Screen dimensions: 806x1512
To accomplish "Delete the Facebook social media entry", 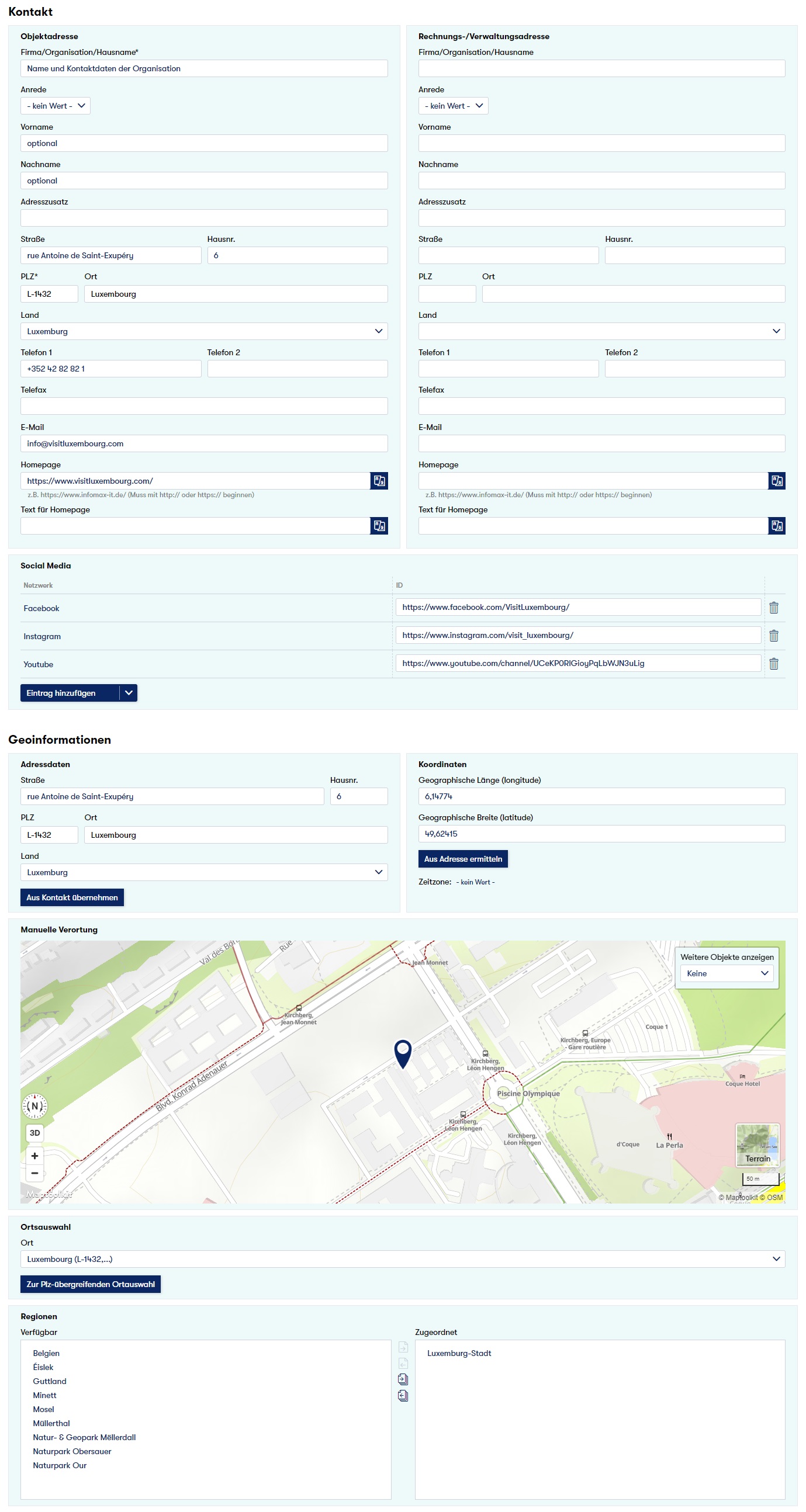I will pos(774,608).
